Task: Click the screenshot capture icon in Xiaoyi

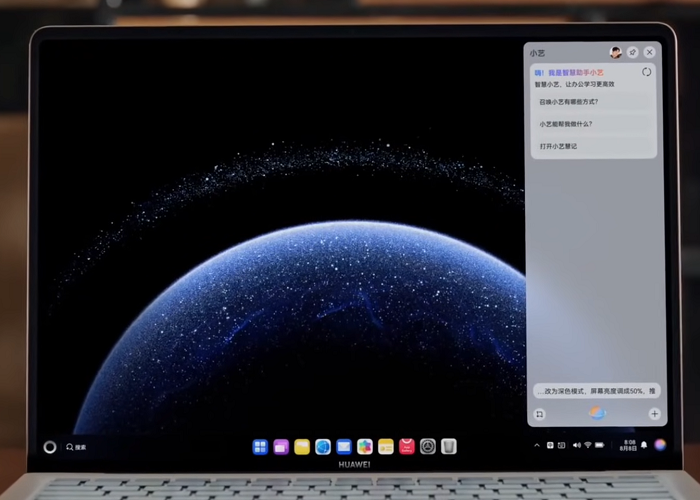Action: 540,414
